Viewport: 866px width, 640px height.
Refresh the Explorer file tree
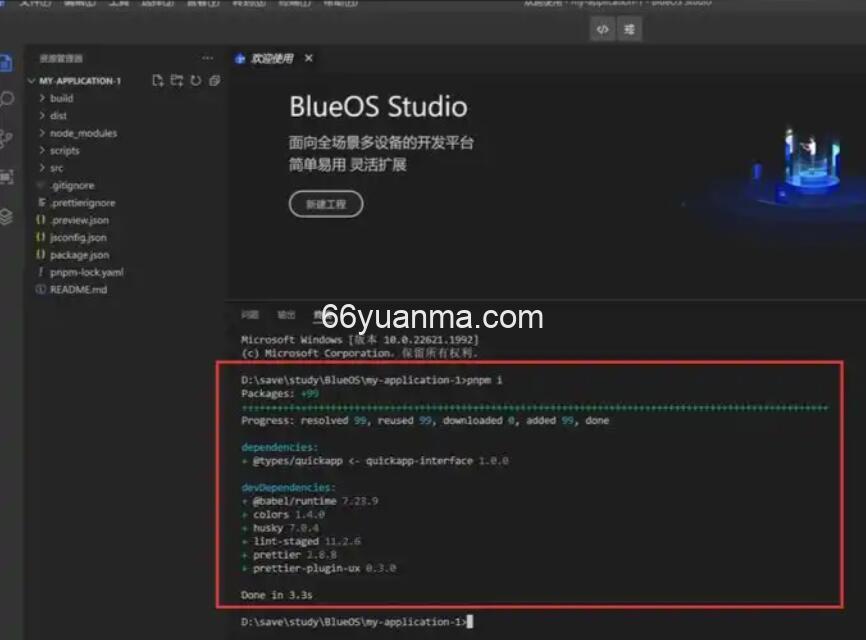coord(195,80)
